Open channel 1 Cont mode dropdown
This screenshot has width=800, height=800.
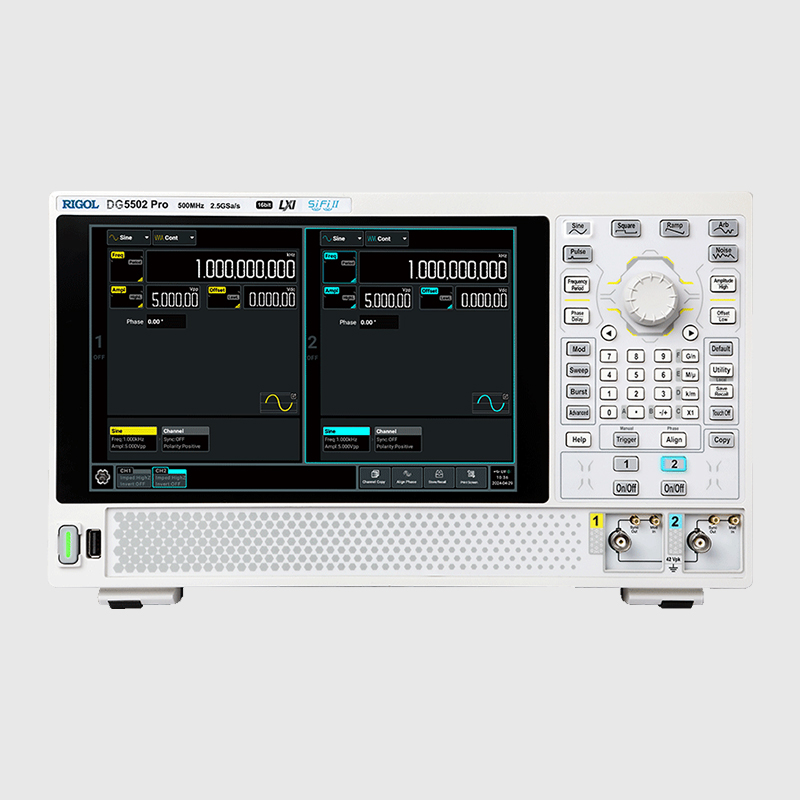pyautogui.click(x=174, y=238)
